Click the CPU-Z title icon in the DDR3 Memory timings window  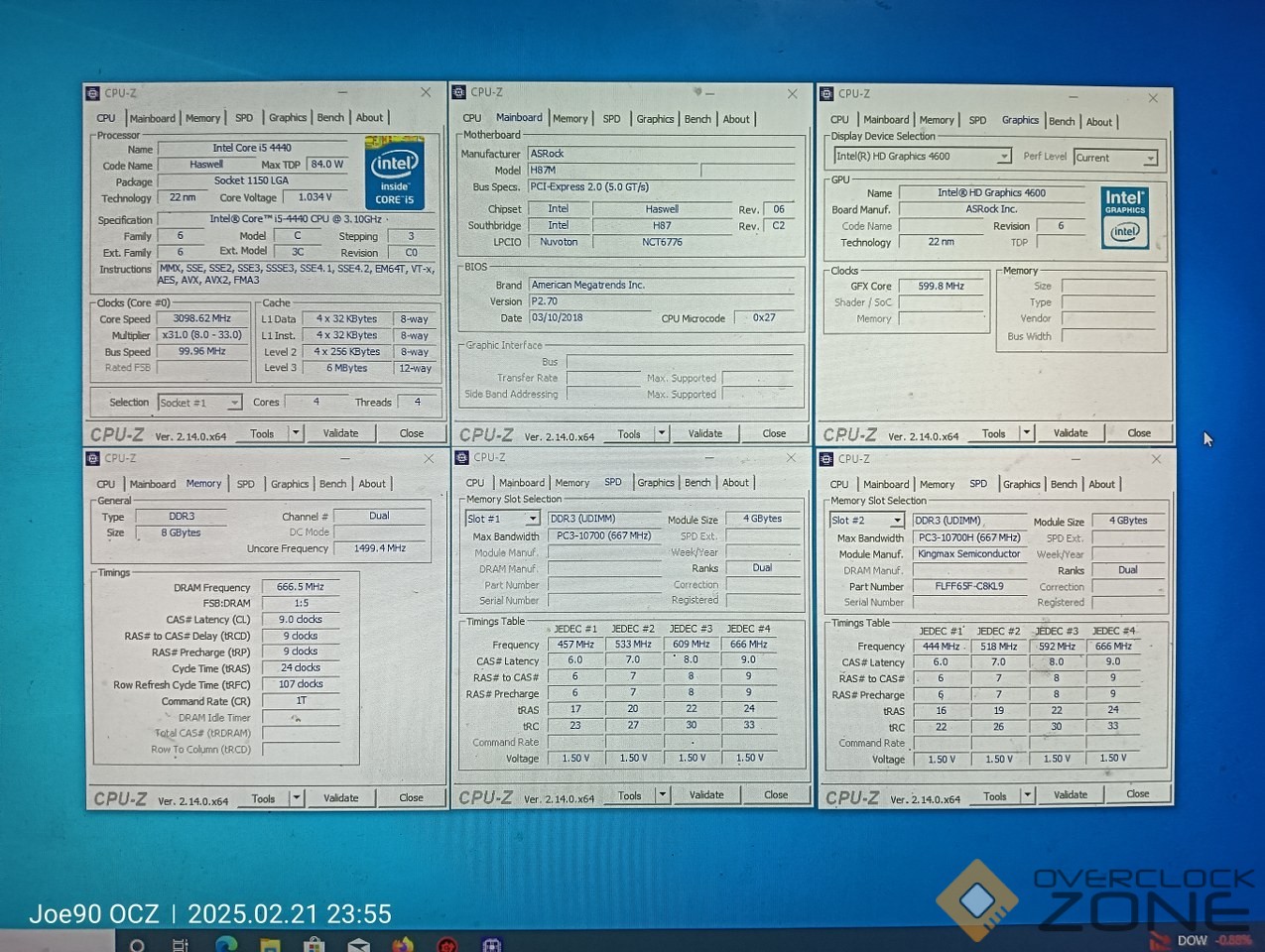(x=93, y=458)
